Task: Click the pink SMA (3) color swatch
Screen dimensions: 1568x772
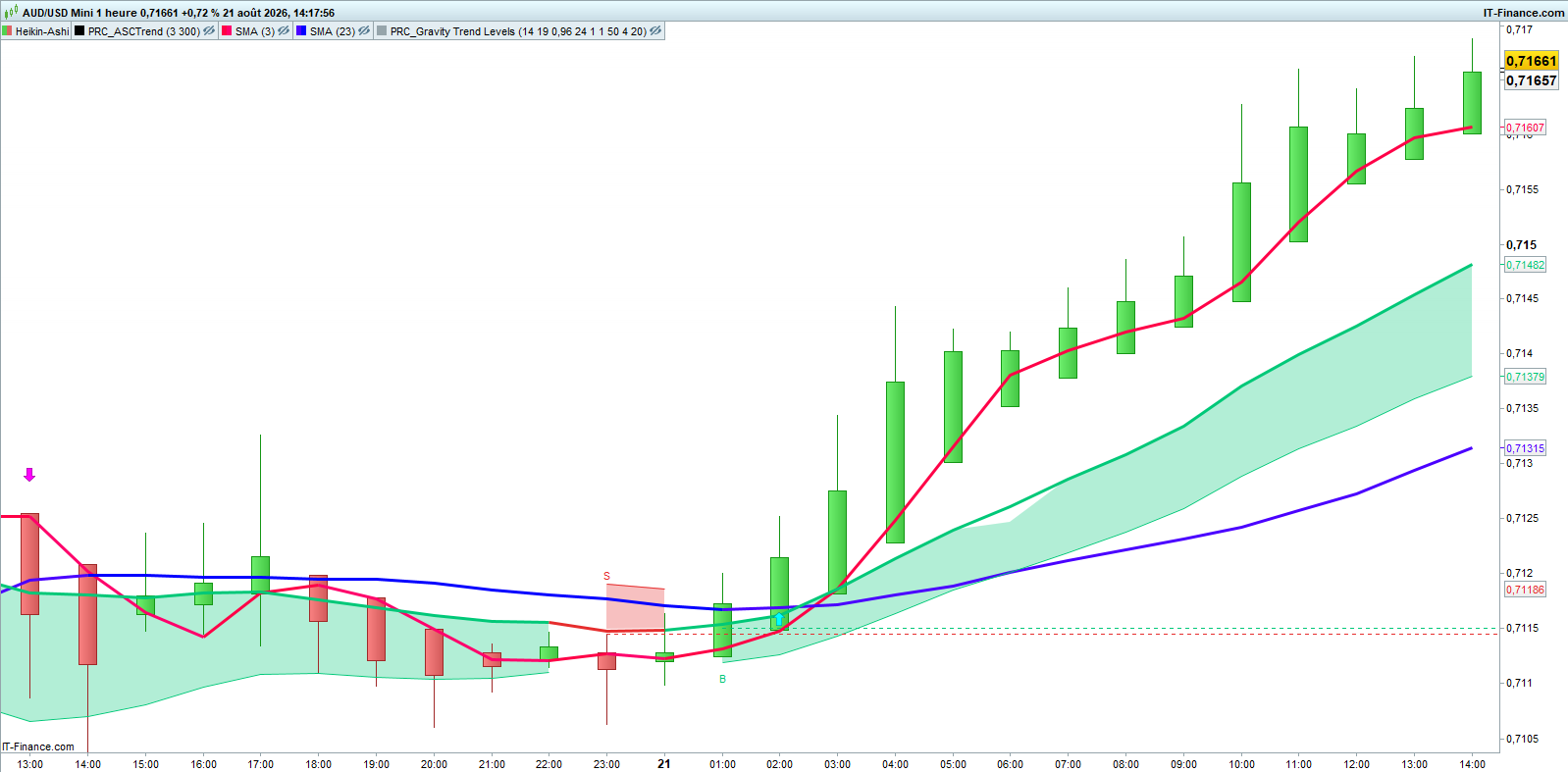Action: 228,31
